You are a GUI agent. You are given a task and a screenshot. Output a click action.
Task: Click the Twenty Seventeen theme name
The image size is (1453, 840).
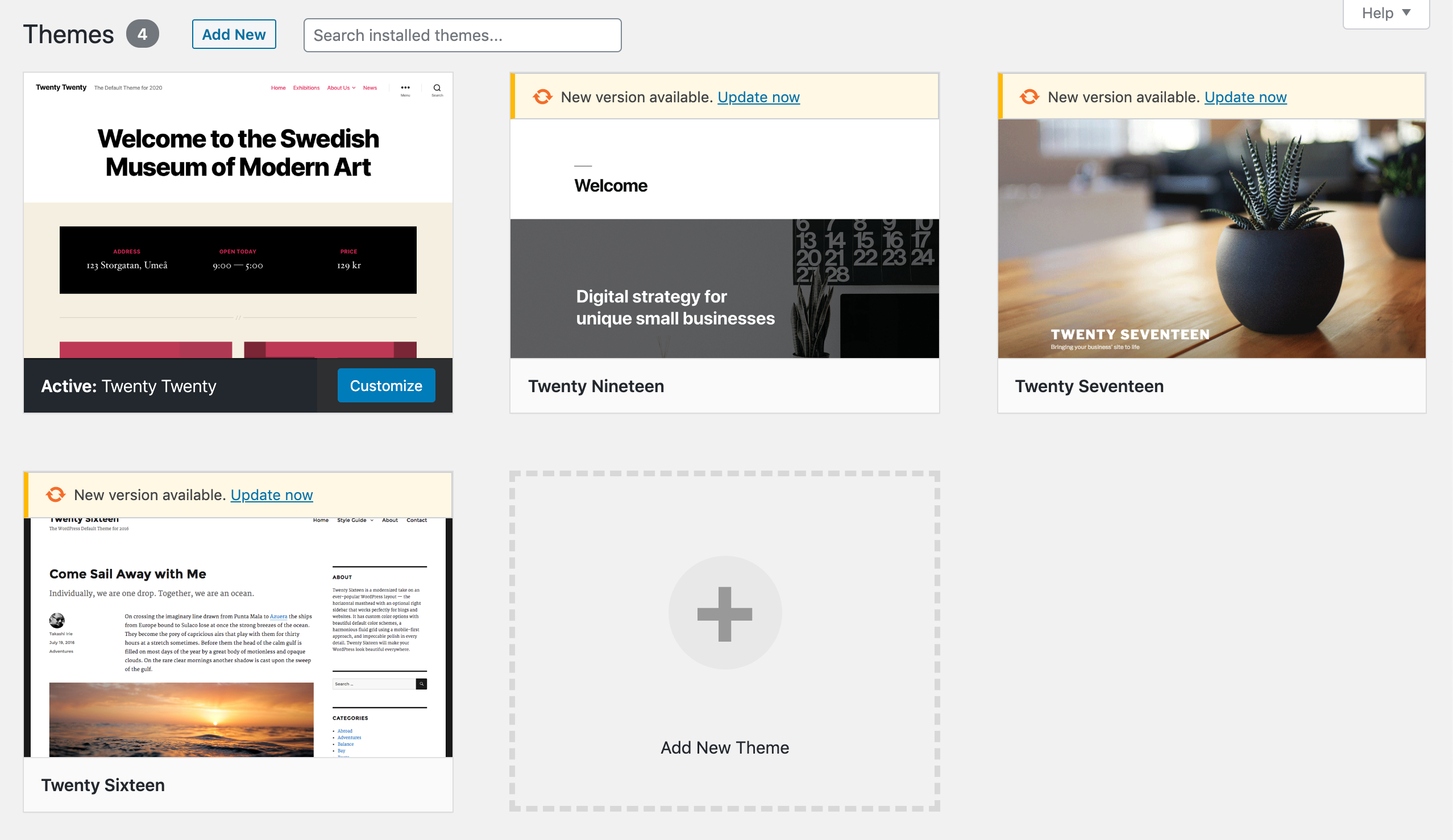(x=1089, y=386)
